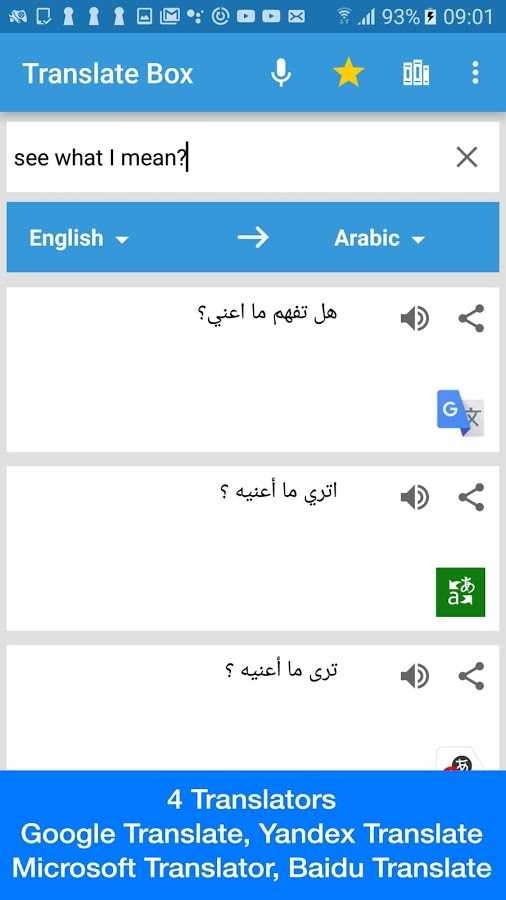
Task: Share the Google translation result
Action: click(x=472, y=319)
